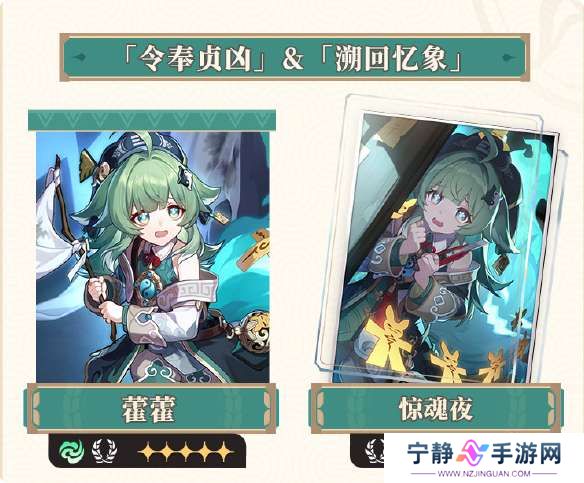Click the 惊魂夜 name plate
The image size is (584, 483).
coord(436,408)
